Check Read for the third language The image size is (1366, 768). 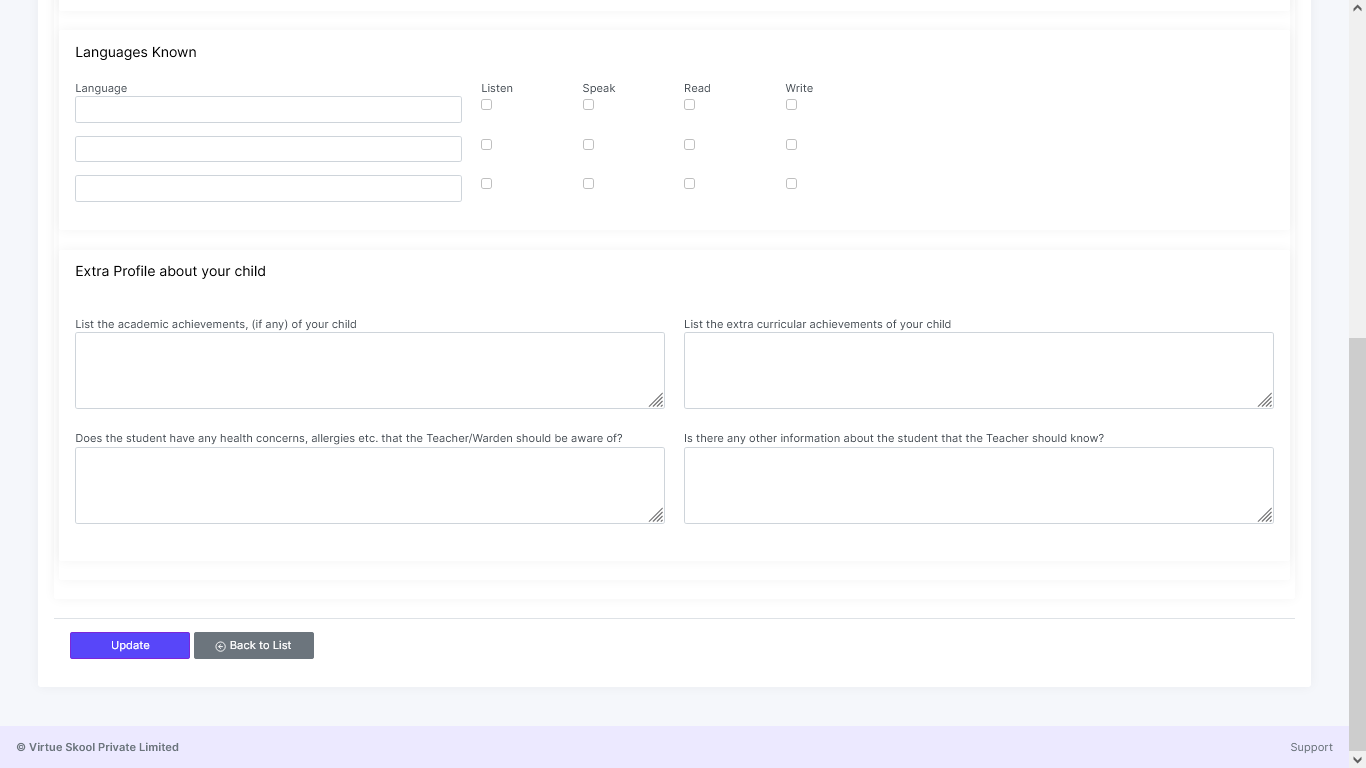(x=689, y=183)
